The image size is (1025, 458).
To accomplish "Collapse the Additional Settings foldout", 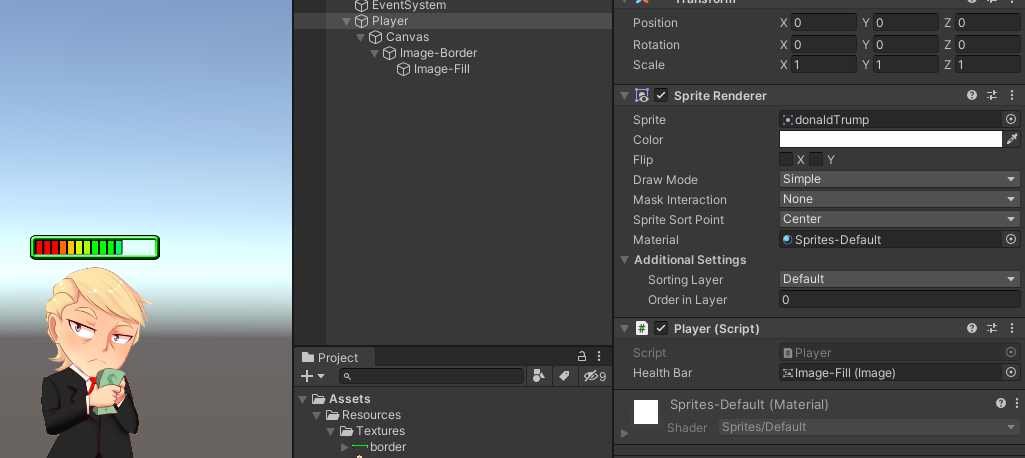I will [x=624, y=259].
